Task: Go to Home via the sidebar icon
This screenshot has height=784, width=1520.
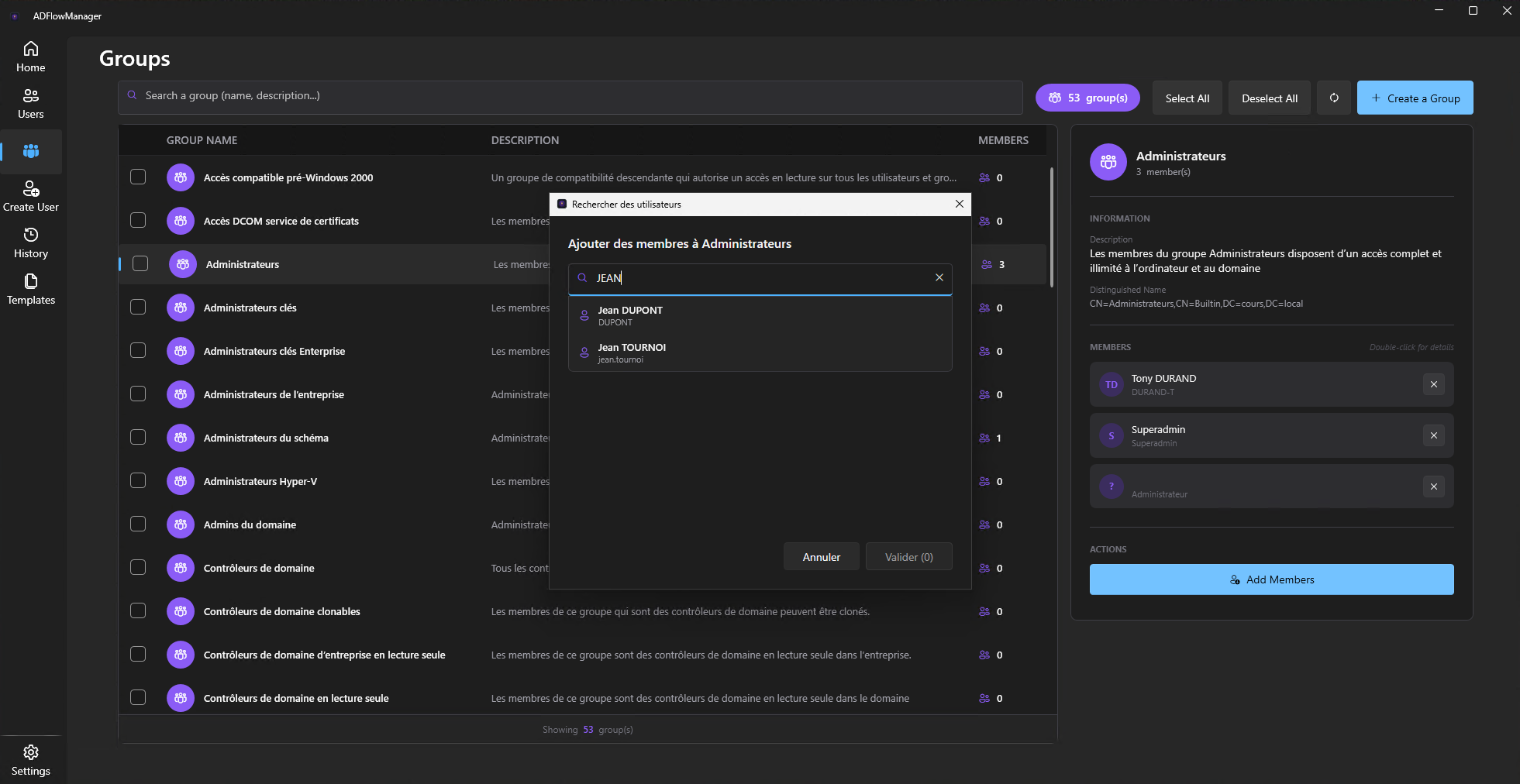Action: tap(30, 57)
